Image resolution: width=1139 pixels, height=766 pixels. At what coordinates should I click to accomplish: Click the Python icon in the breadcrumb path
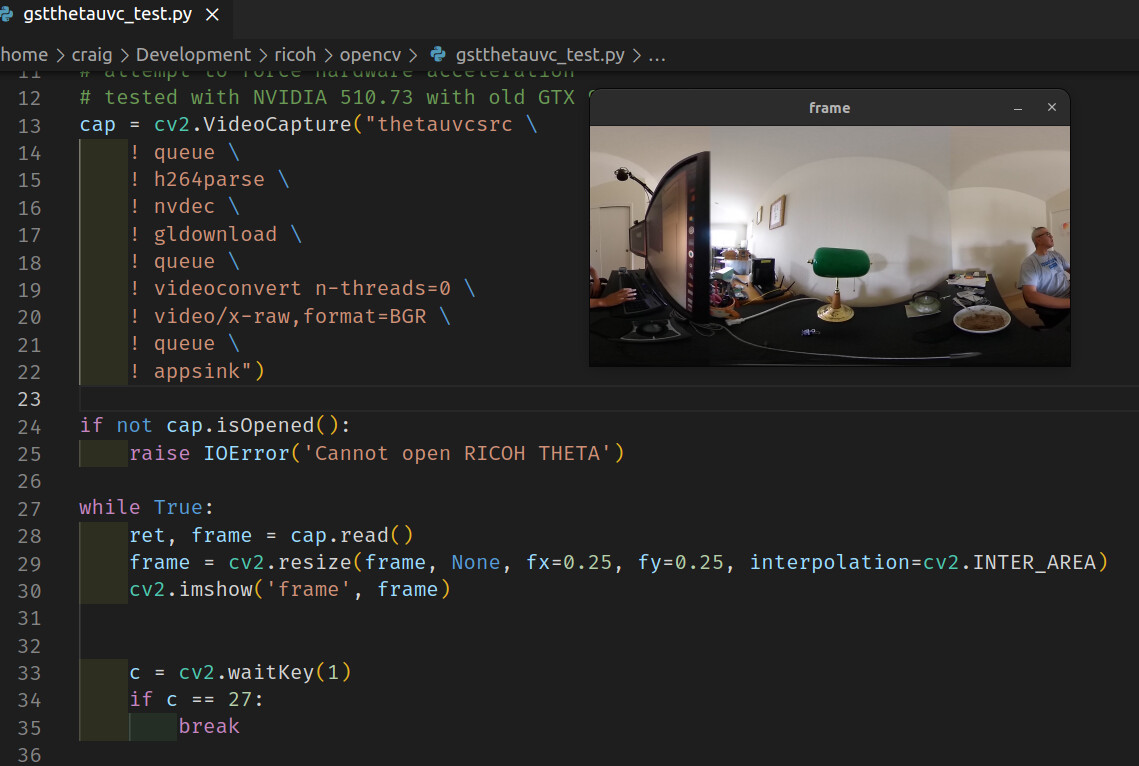pos(437,55)
